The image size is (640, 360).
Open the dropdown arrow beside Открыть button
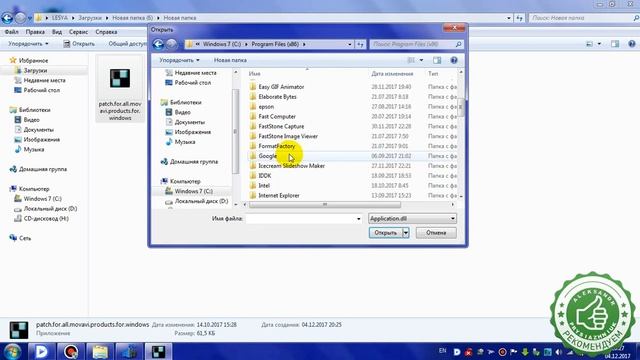(406, 233)
